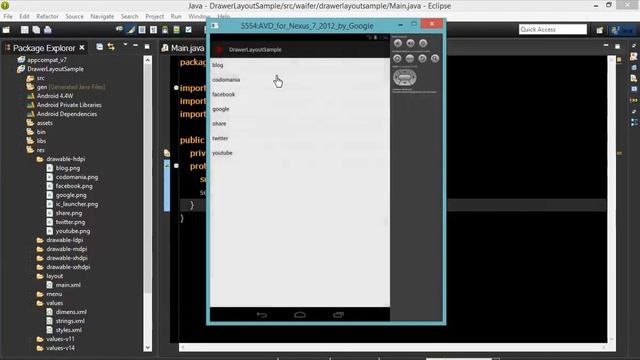Open the Navigate menu
The height and width of the screenshot is (360, 640).
pos(102,16)
